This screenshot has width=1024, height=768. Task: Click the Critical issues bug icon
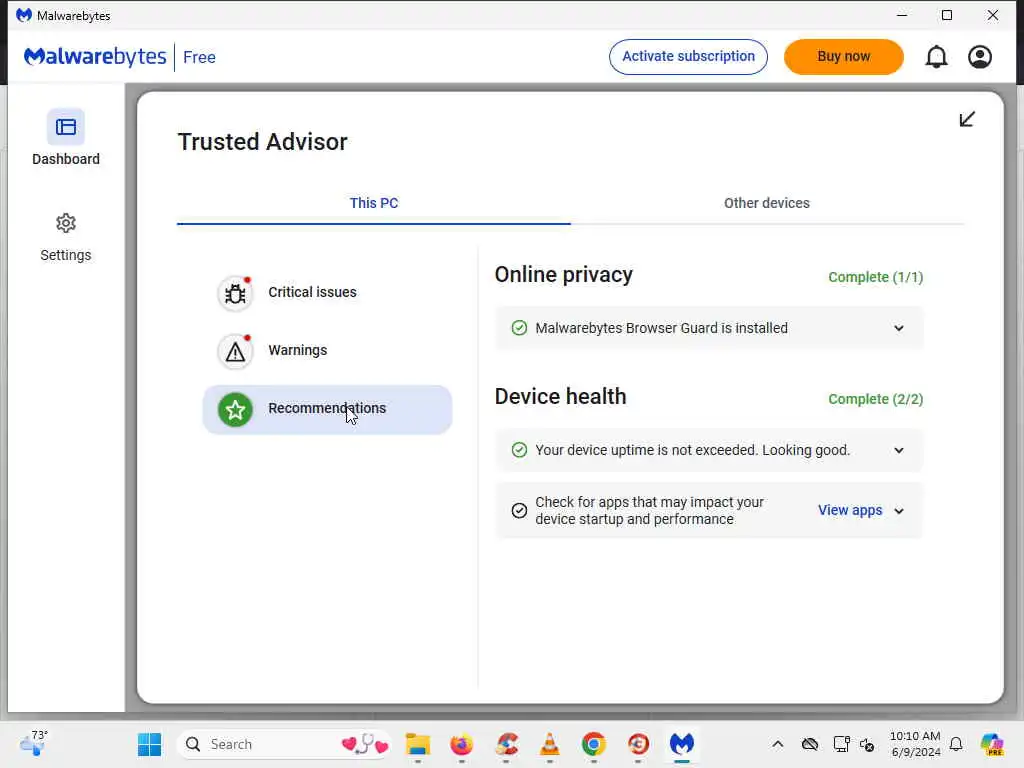click(x=235, y=293)
